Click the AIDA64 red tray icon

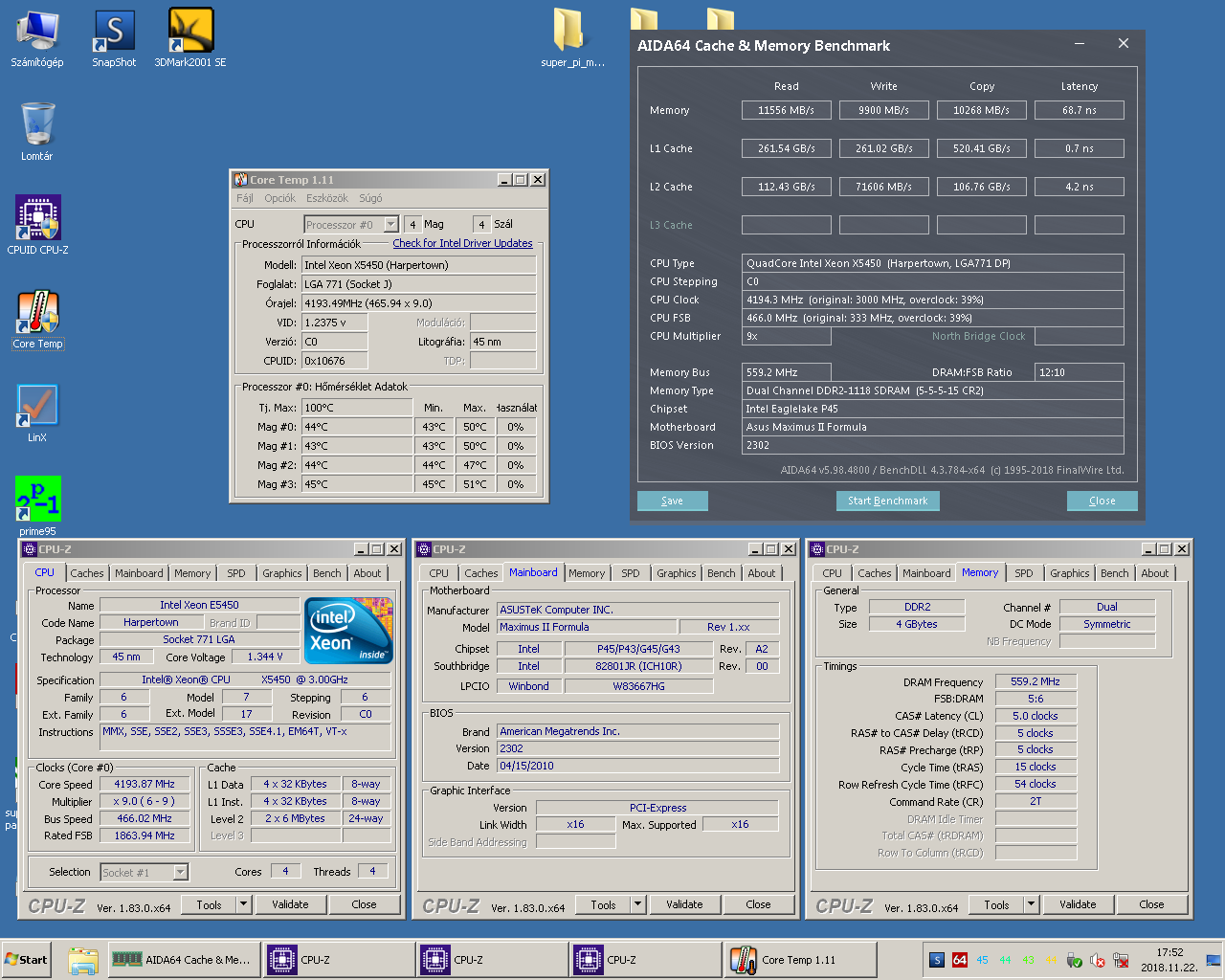(960, 960)
